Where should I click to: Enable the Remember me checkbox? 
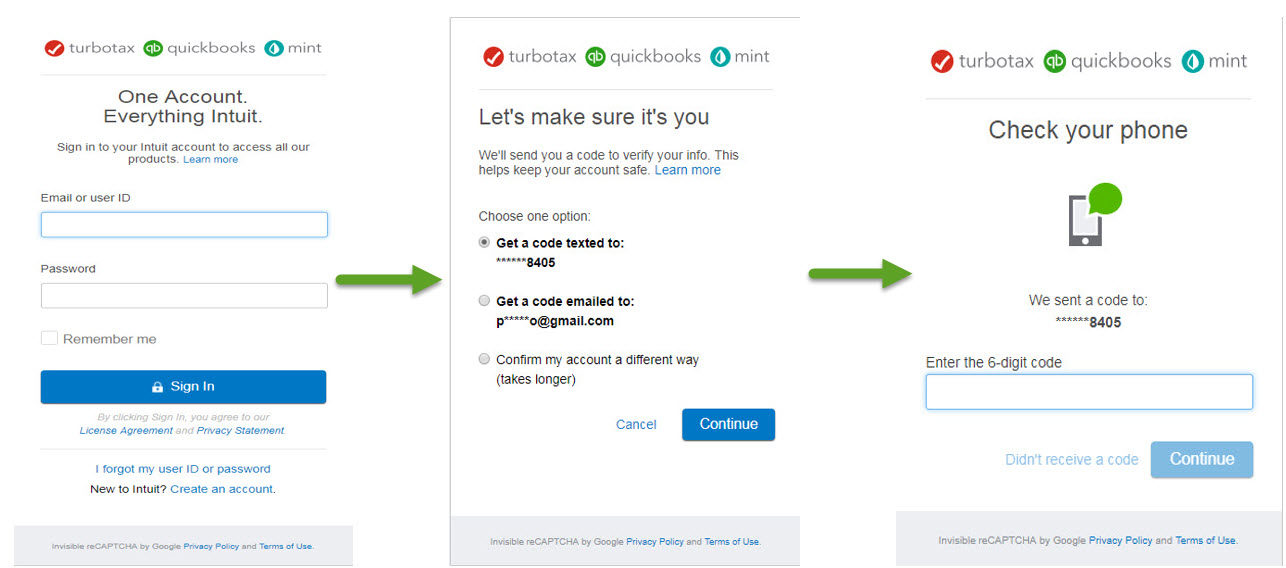point(49,339)
